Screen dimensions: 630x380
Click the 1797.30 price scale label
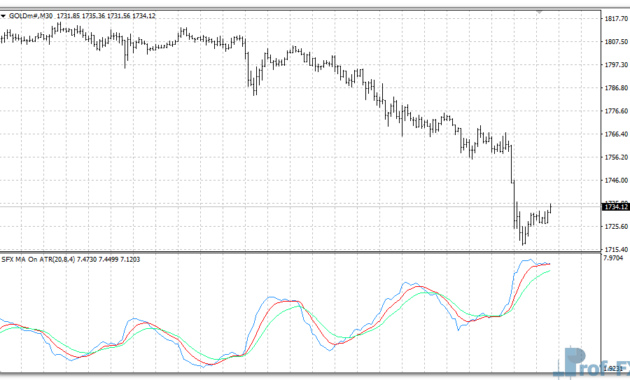(616, 65)
